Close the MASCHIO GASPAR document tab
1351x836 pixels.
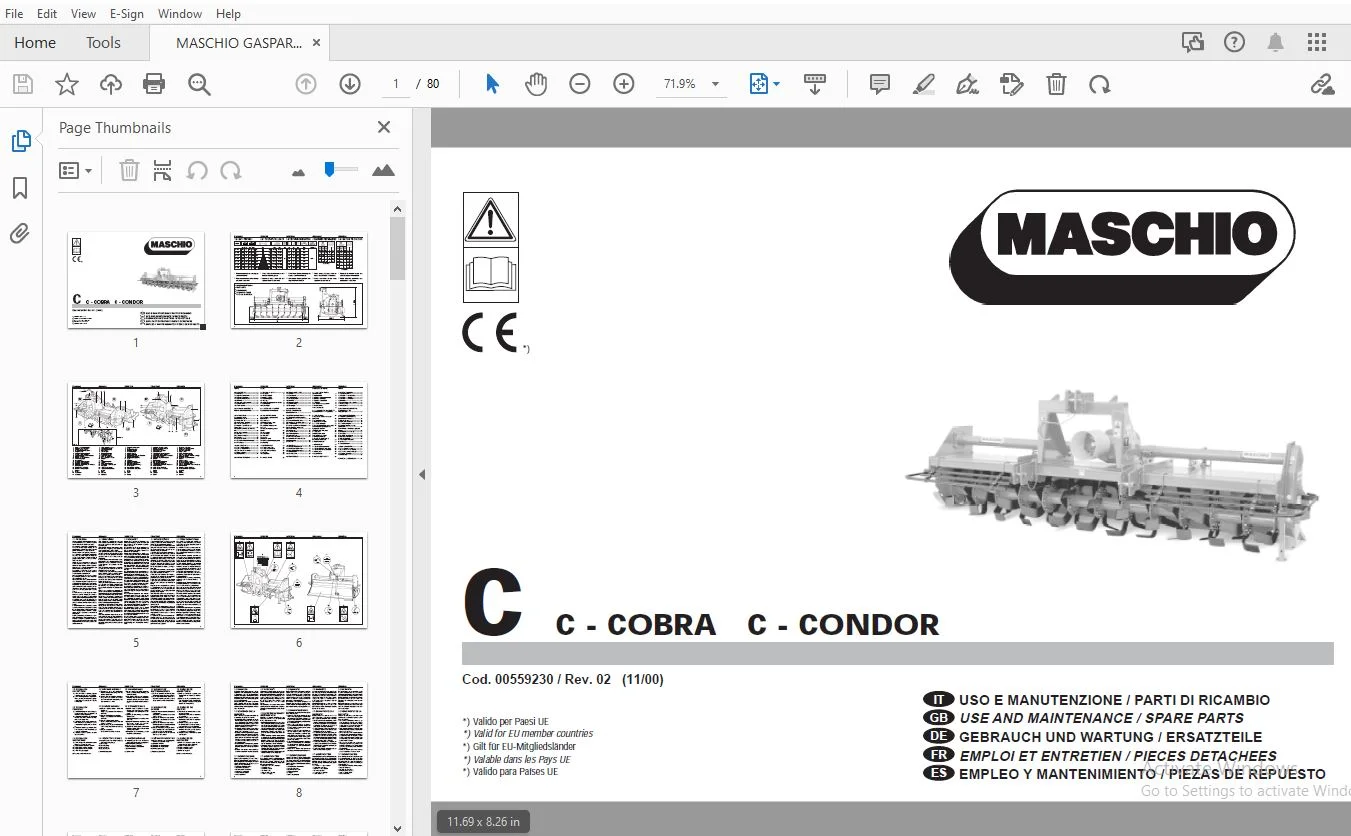pyautogui.click(x=317, y=43)
